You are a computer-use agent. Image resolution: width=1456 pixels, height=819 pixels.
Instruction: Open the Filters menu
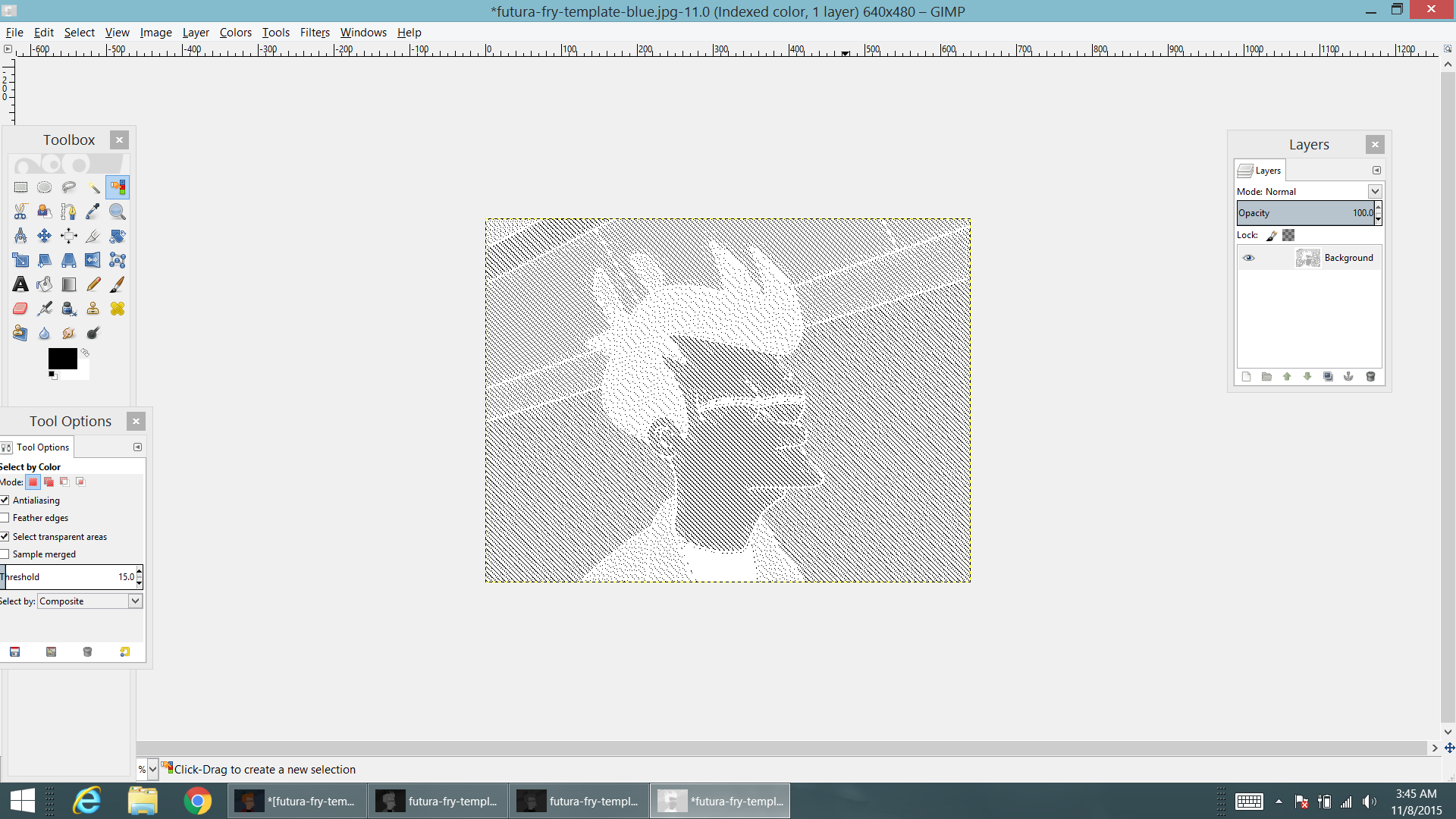pos(315,32)
